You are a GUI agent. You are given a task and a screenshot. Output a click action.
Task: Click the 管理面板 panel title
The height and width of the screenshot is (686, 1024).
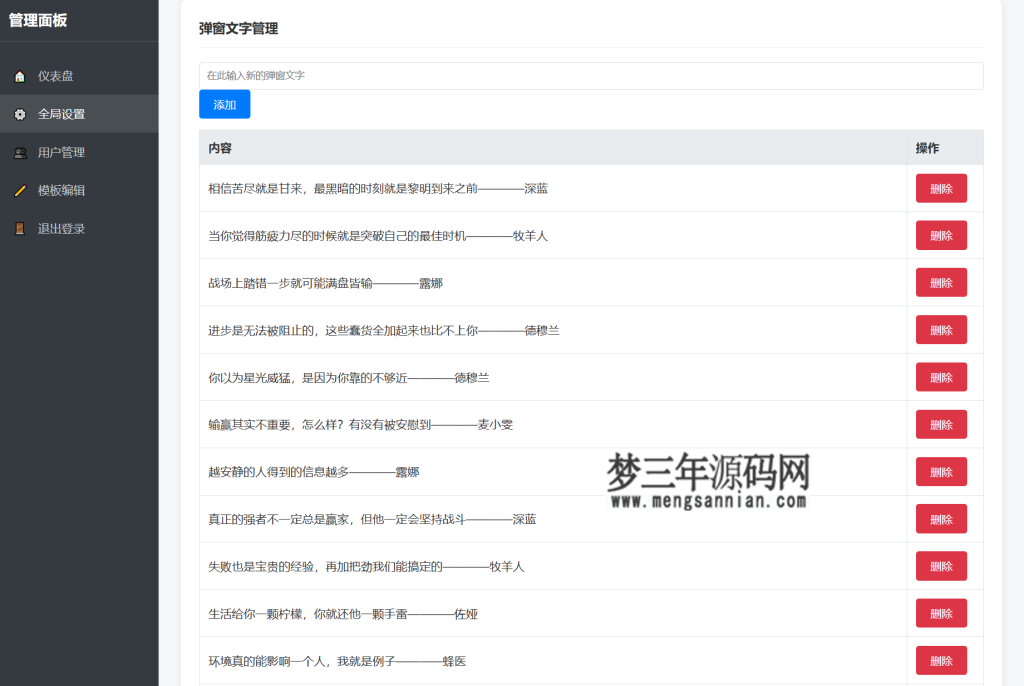[x=46, y=20]
